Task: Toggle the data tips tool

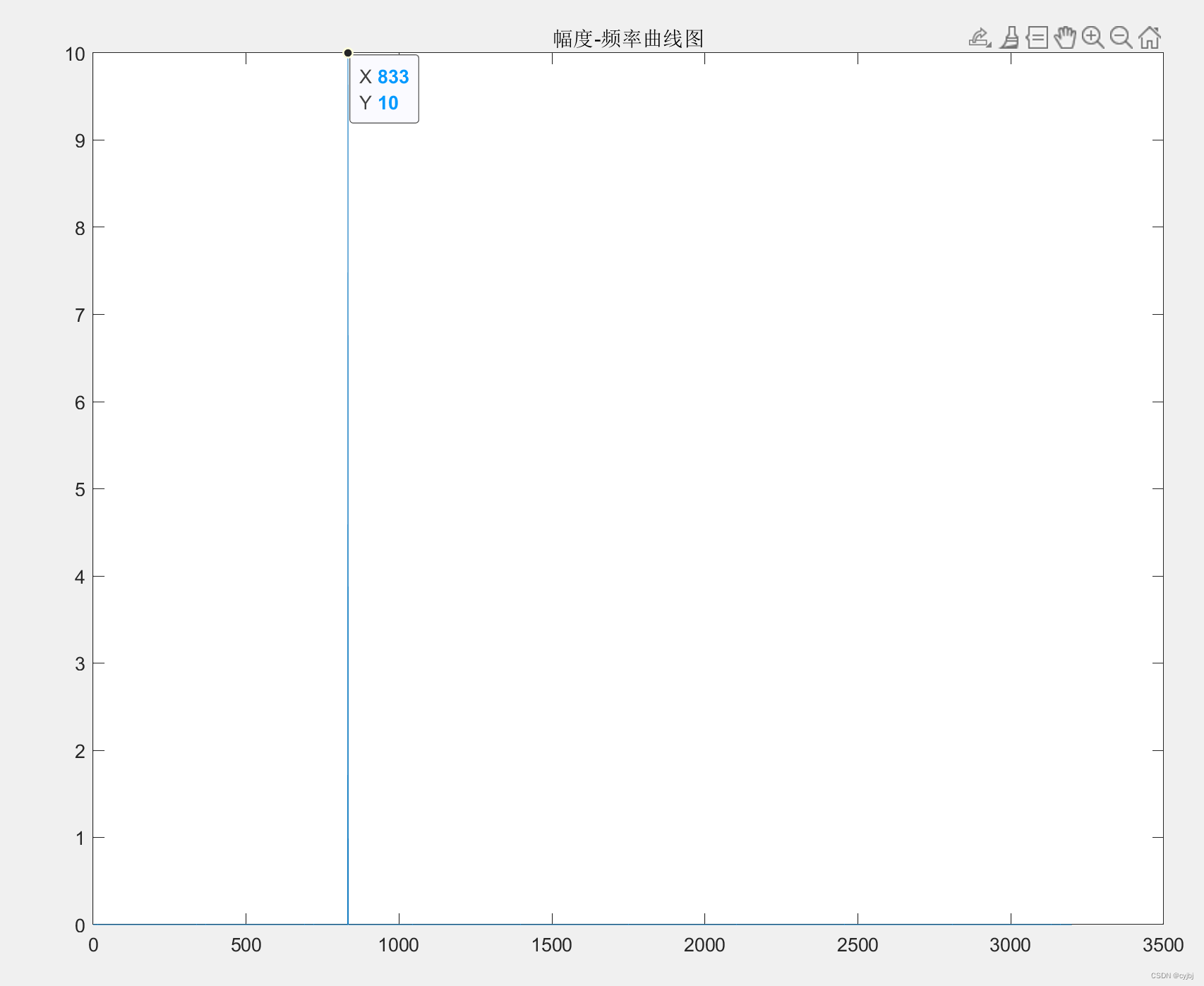Action: point(1037,37)
